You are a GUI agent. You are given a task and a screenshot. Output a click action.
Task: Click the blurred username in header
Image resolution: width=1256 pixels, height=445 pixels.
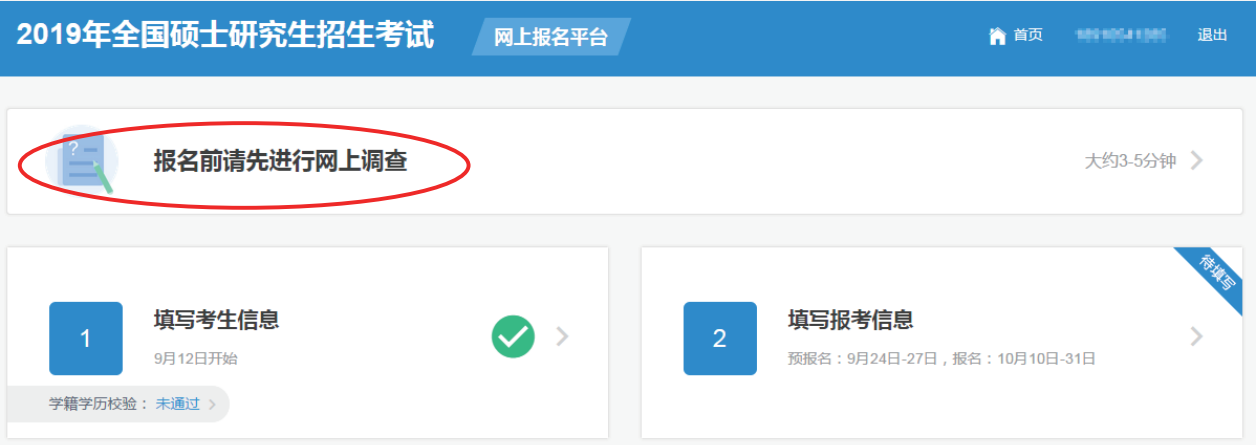(x=1120, y=35)
